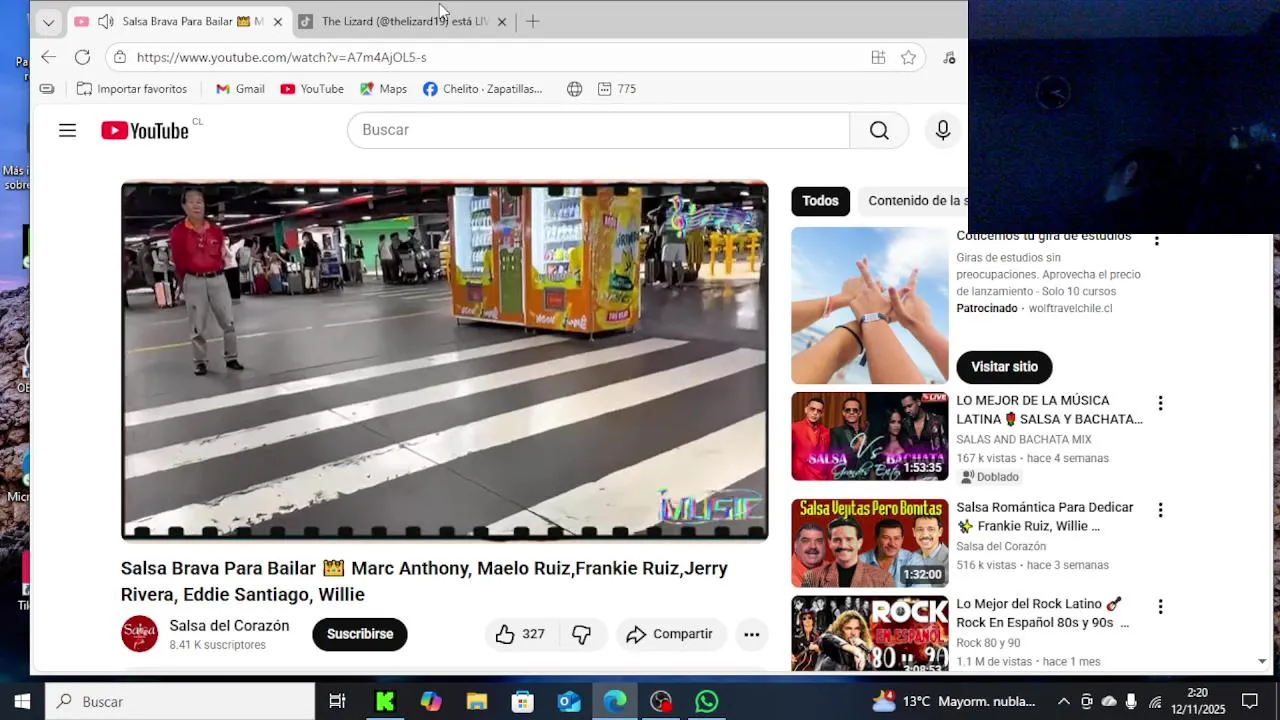The width and height of the screenshot is (1280, 720).
Task: Click the microphone icon in system tray
Action: click(1131, 702)
